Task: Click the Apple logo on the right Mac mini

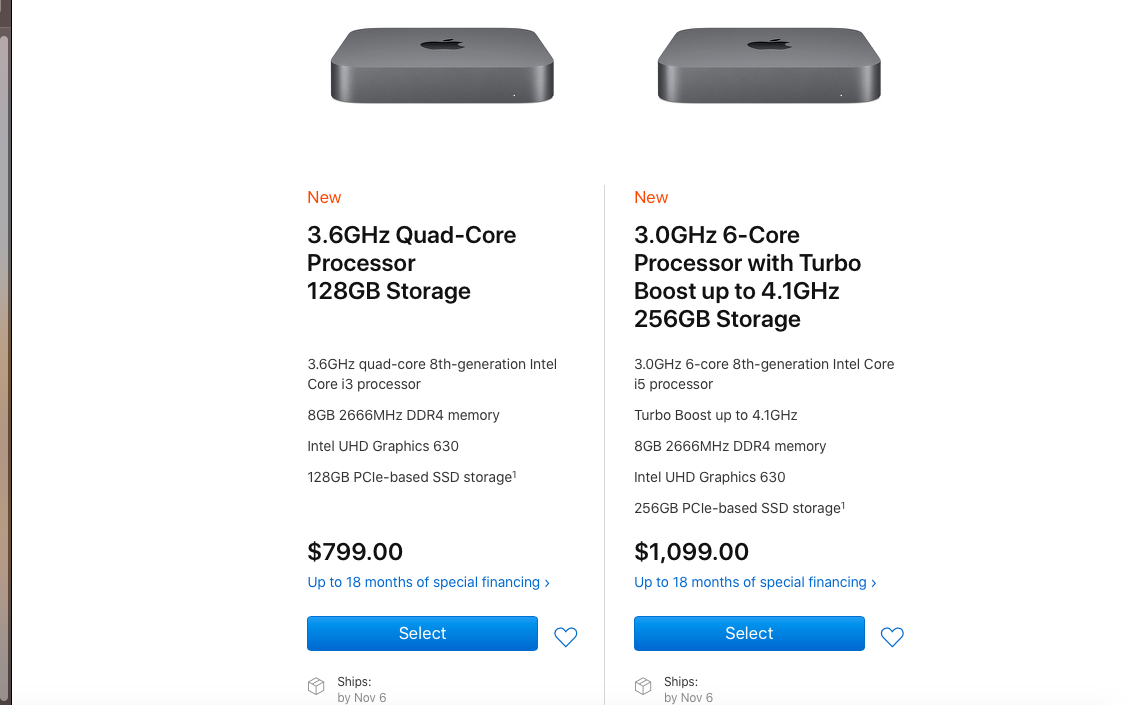Action: click(x=769, y=45)
